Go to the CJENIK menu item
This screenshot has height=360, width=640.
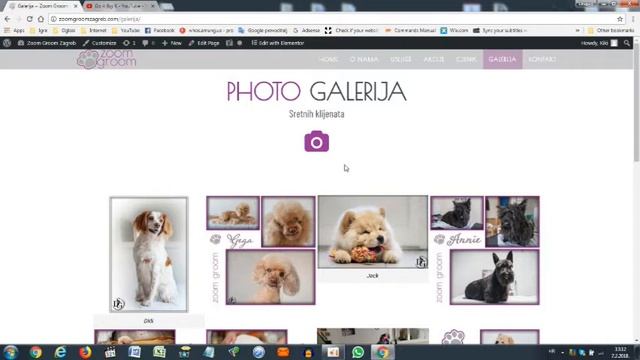(x=466, y=60)
